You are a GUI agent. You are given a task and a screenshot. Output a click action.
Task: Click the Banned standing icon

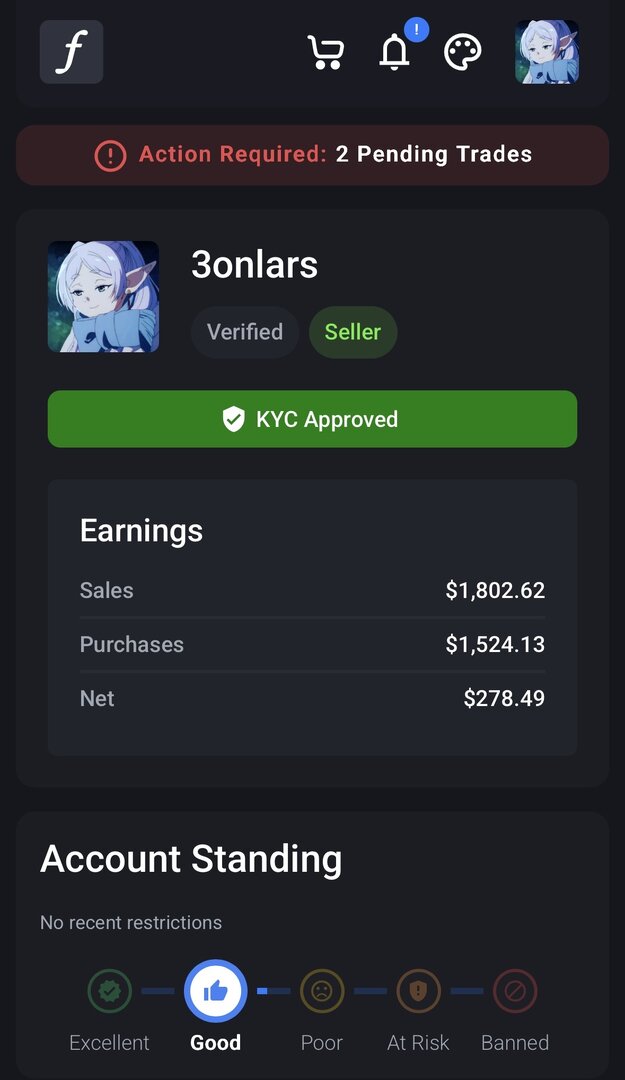515,992
